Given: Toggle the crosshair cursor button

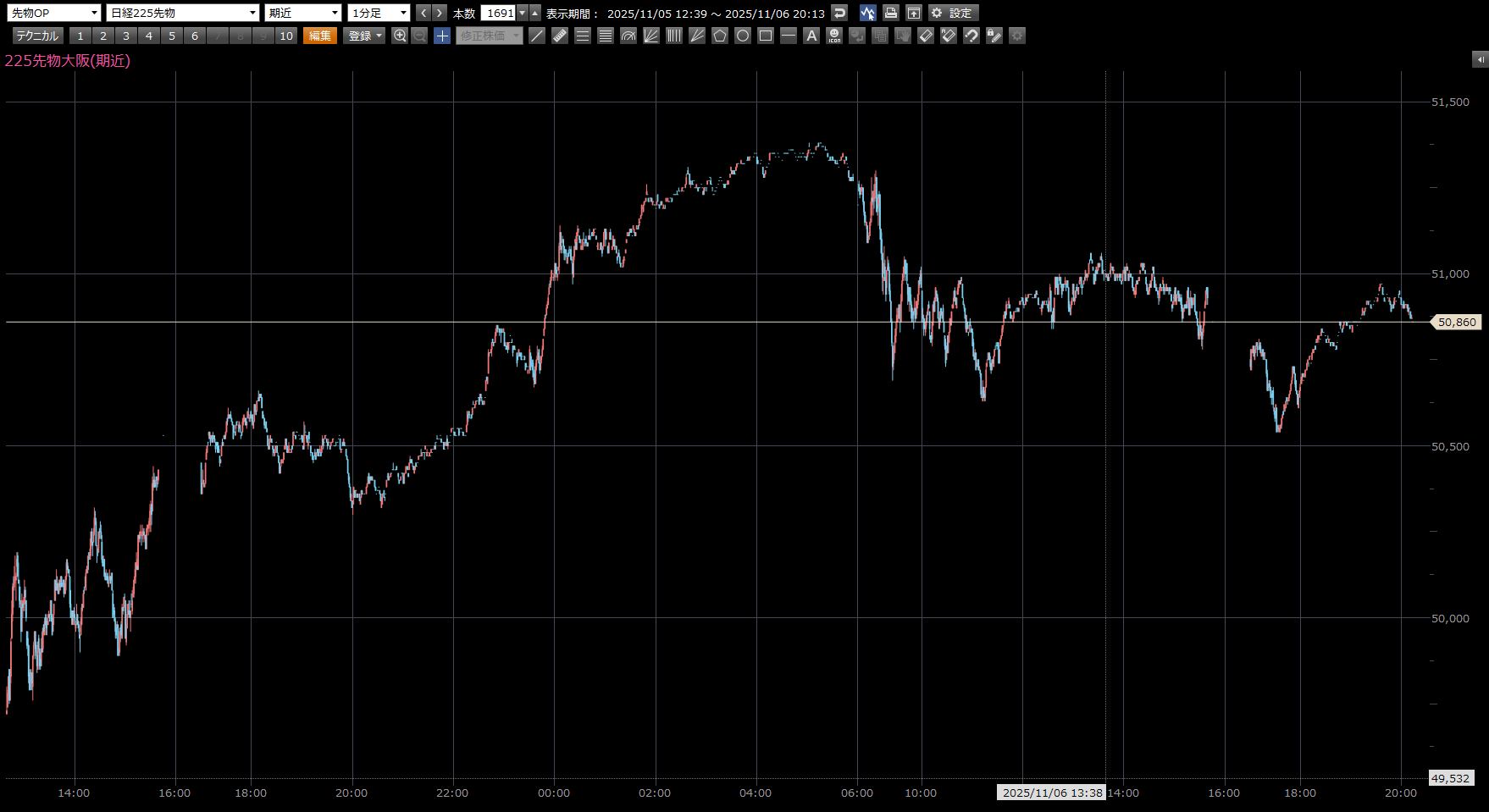Looking at the screenshot, I should pos(442,36).
